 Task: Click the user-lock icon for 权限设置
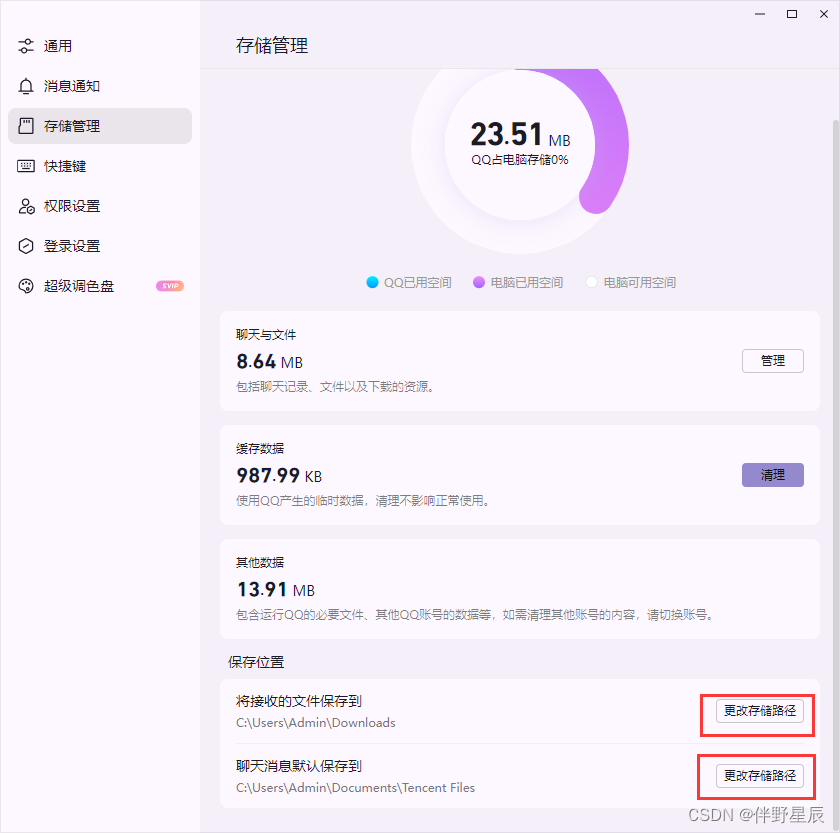pos(26,206)
